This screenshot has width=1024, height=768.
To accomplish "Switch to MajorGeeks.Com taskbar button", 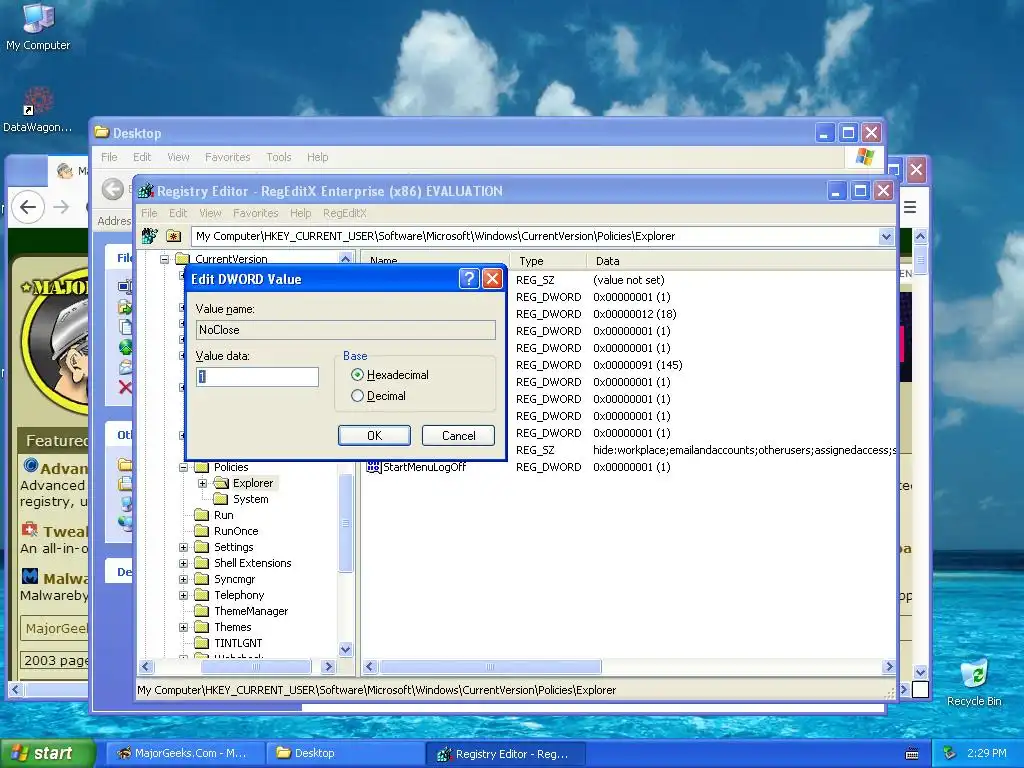I will tap(185, 753).
